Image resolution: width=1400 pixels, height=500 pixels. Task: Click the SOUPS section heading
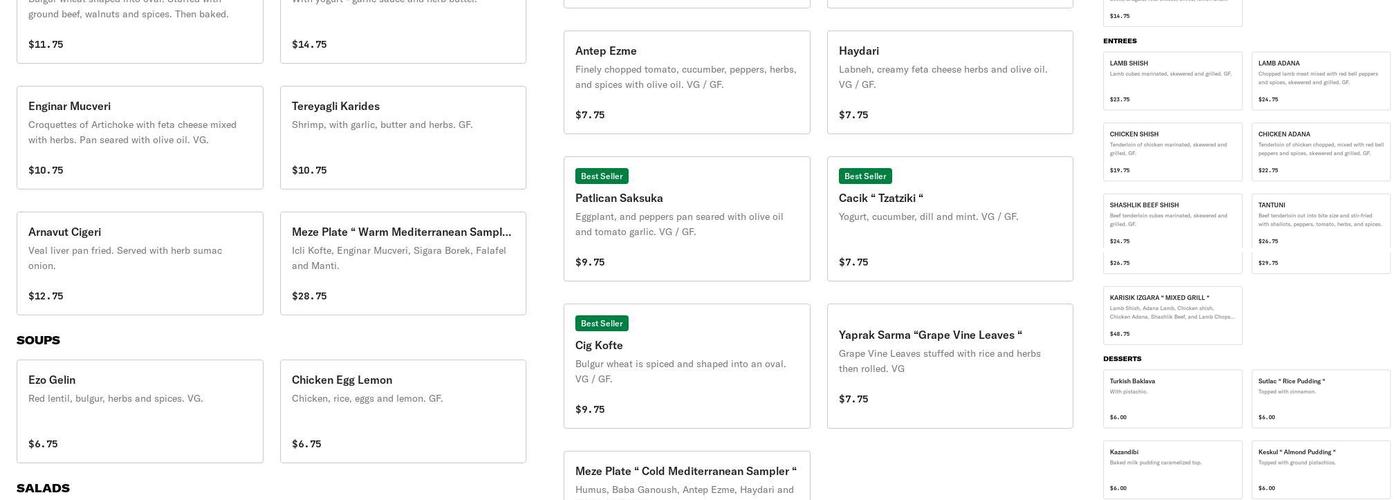[x=38, y=340]
